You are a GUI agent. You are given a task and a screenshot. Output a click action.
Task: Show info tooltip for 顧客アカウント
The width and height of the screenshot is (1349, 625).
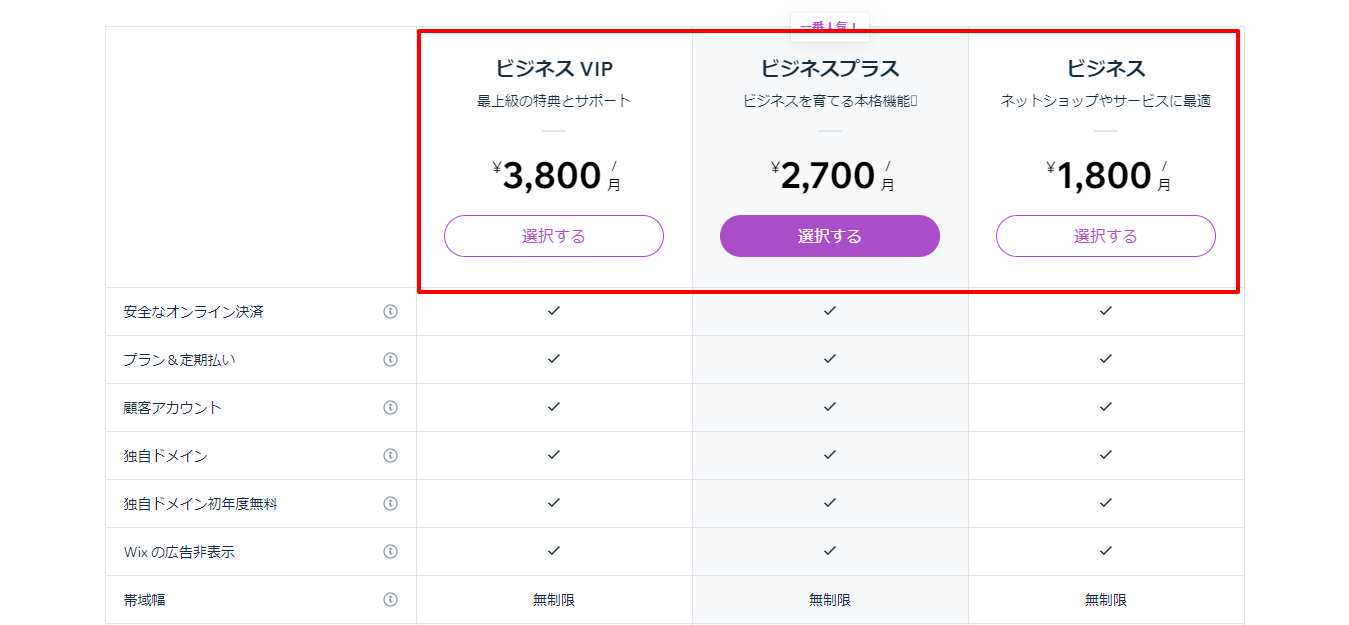pos(390,408)
